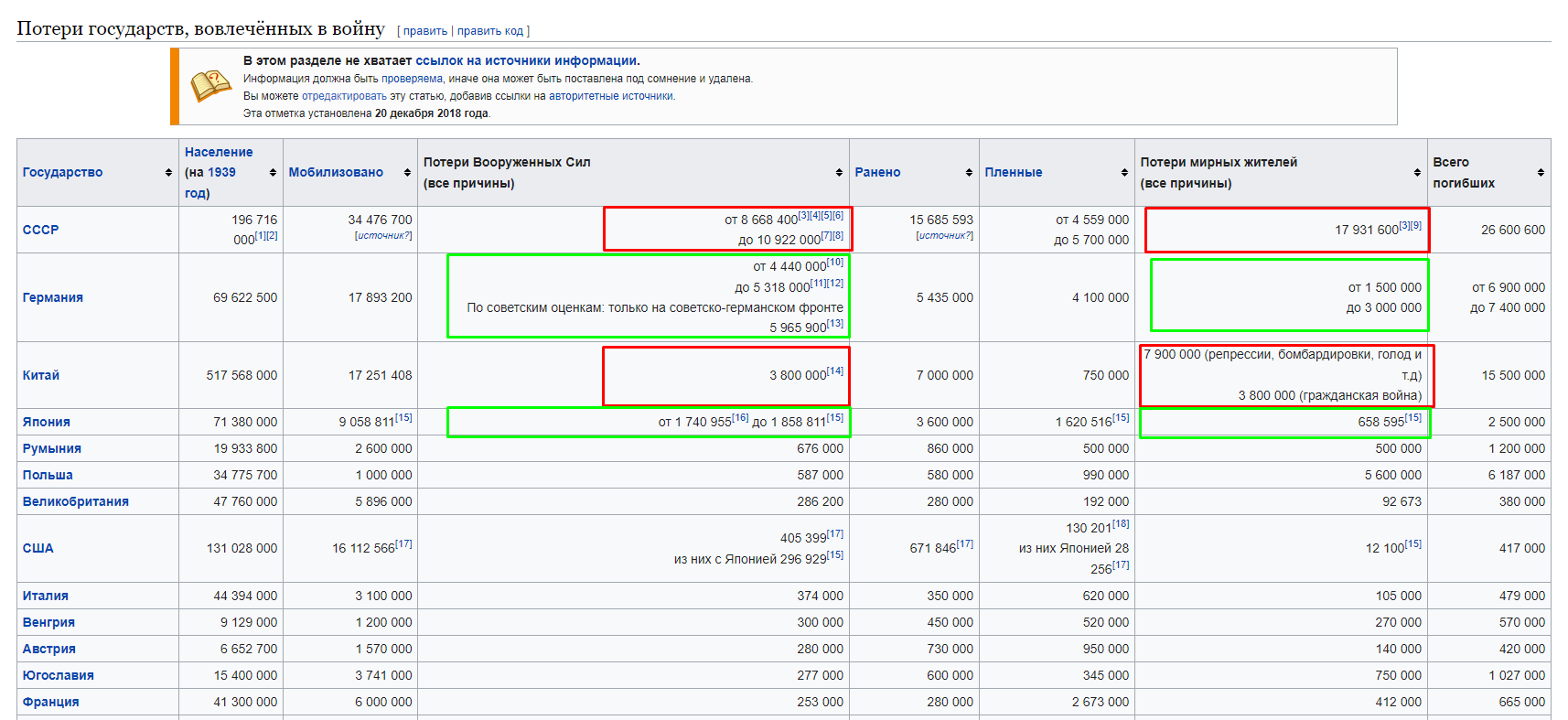Open footnote [18] after 130 201
The width and height of the screenshot is (1568, 720).
click(x=1121, y=523)
